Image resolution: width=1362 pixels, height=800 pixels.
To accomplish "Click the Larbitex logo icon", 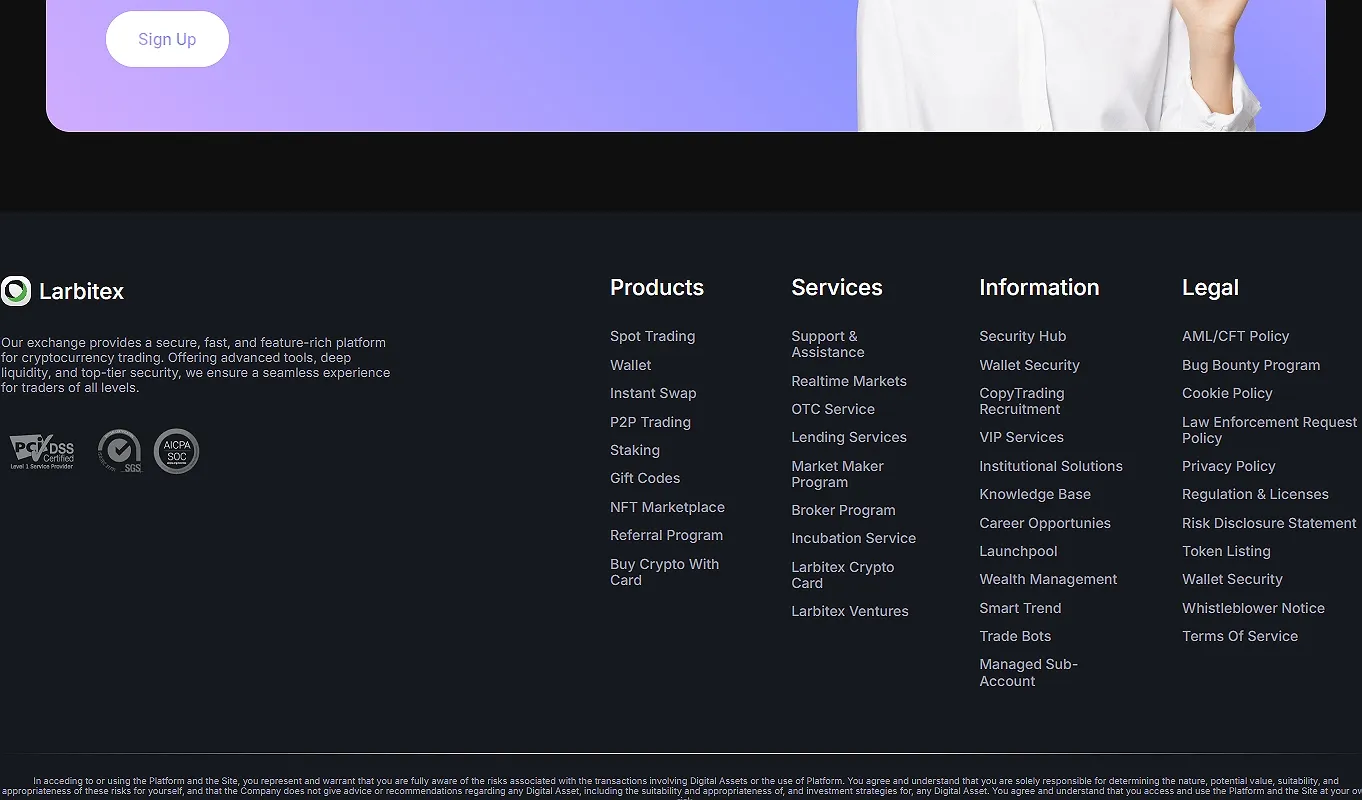I will click(16, 291).
